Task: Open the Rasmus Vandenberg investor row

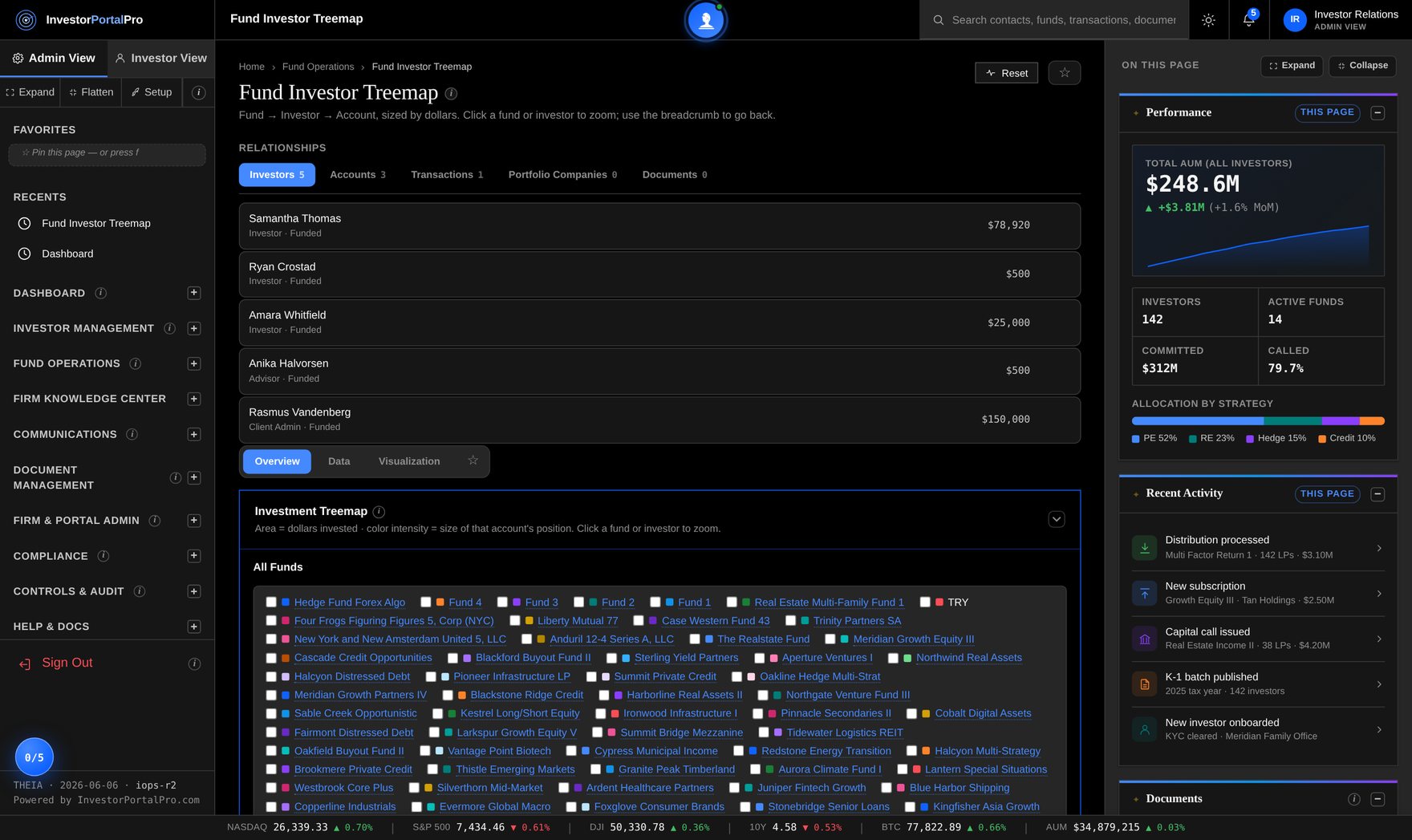Action: click(x=659, y=420)
